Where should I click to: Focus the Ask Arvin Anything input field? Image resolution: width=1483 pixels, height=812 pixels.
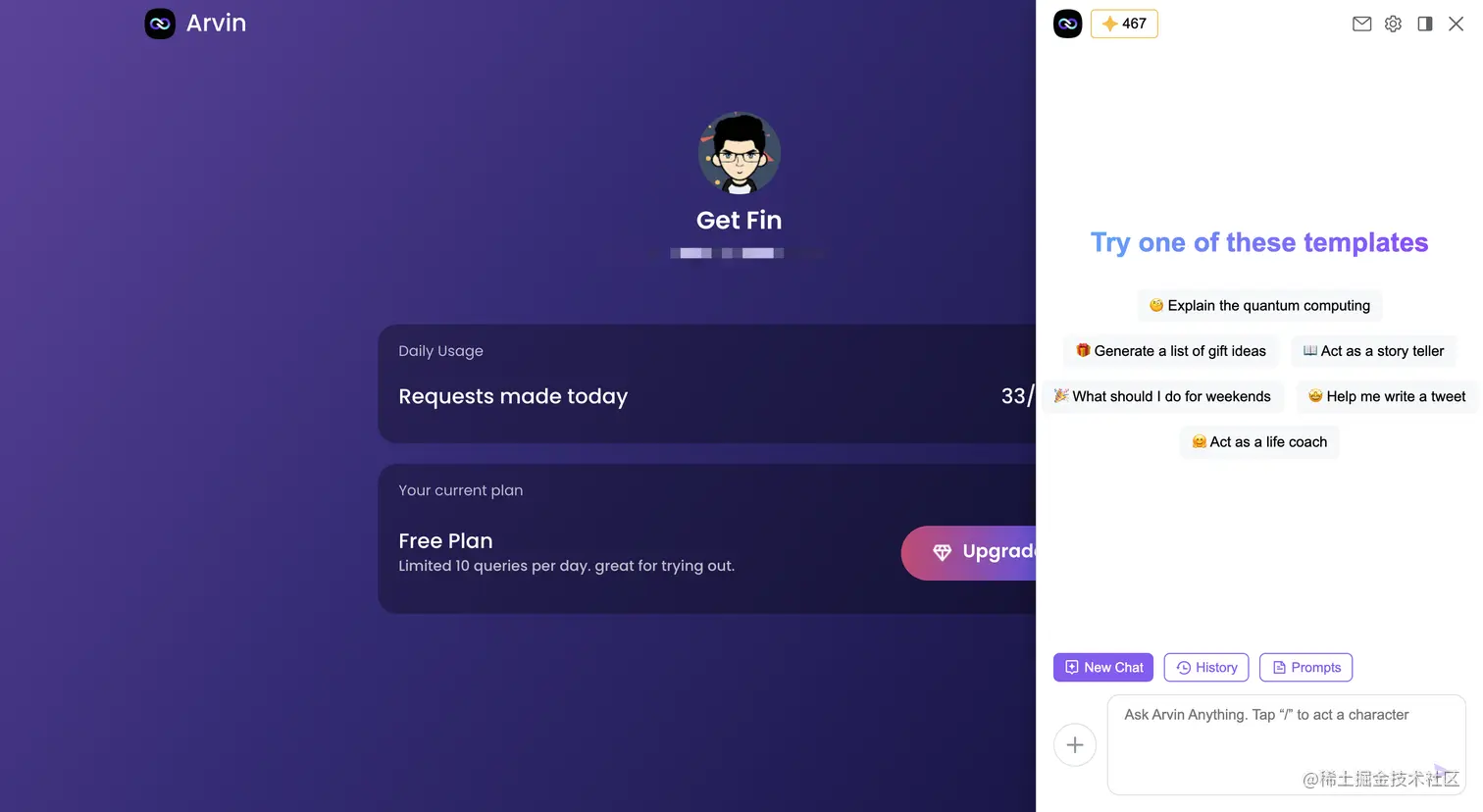coord(1286,745)
